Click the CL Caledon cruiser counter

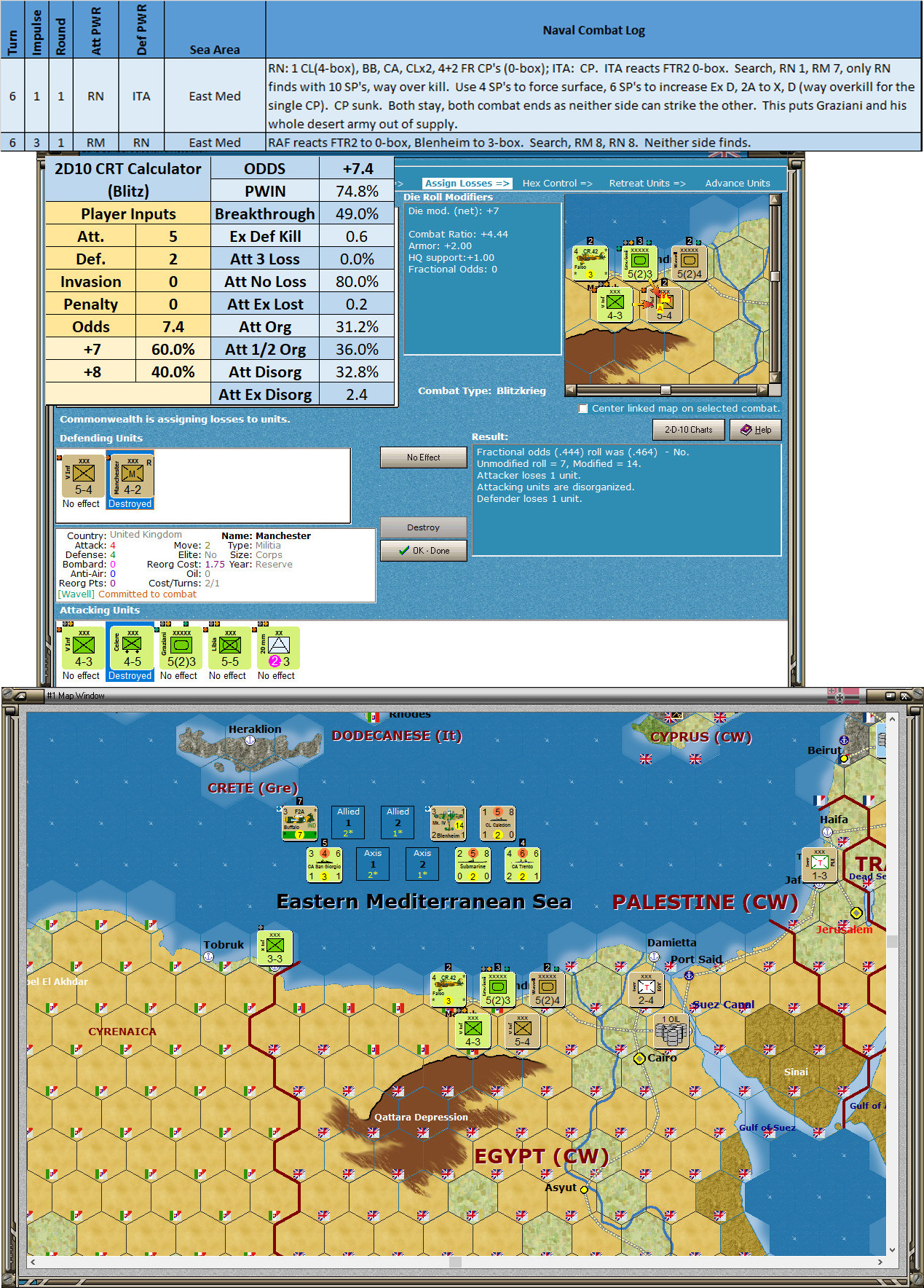click(x=497, y=822)
